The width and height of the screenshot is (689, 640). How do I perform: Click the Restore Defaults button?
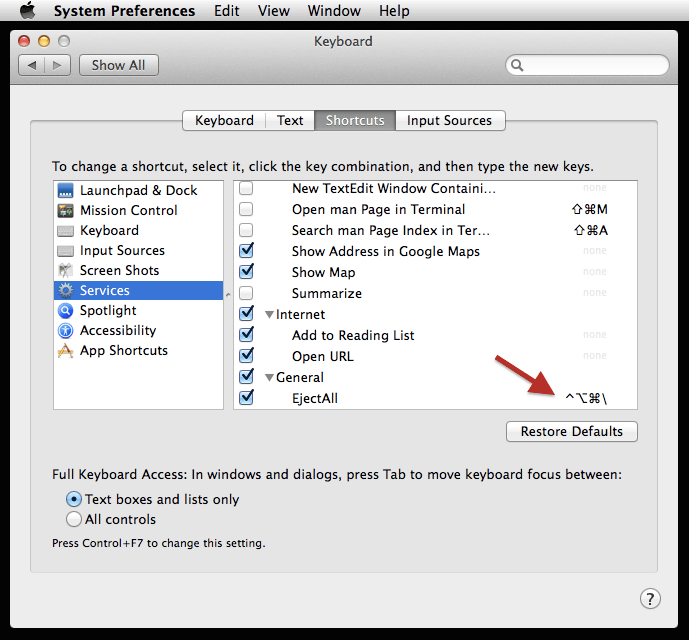point(572,431)
